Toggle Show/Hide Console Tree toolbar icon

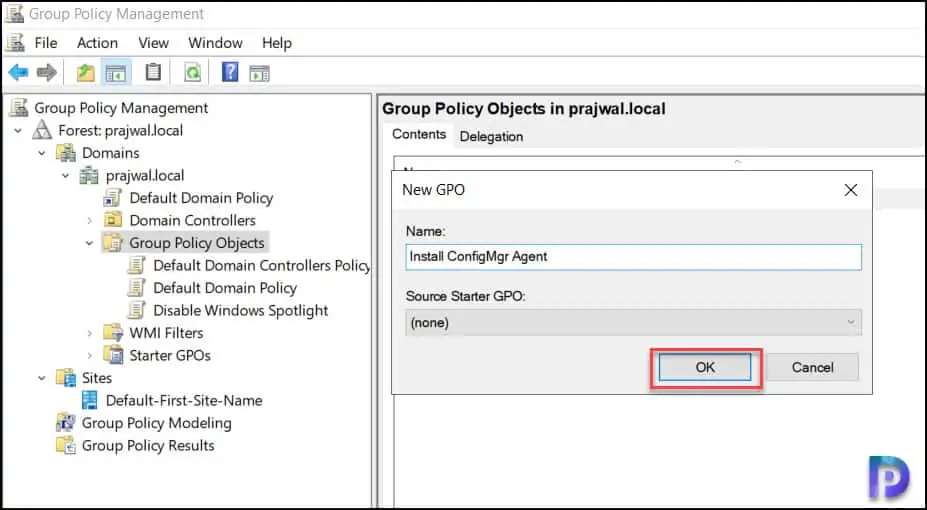pos(116,72)
